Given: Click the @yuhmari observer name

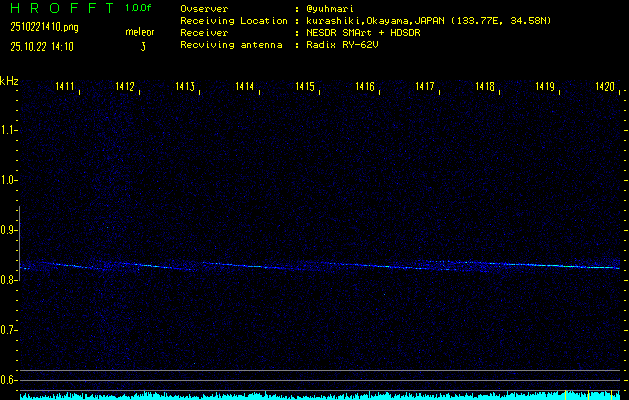Looking at the screenshot, I should tap(330, 9).
